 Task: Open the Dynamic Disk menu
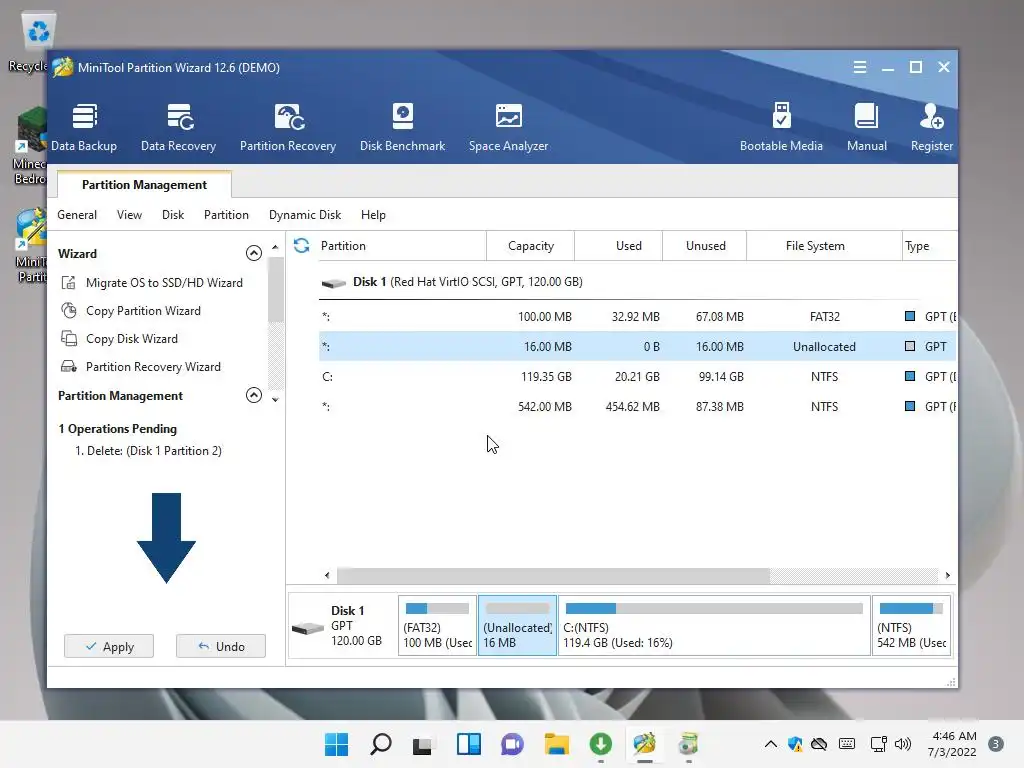305,215
